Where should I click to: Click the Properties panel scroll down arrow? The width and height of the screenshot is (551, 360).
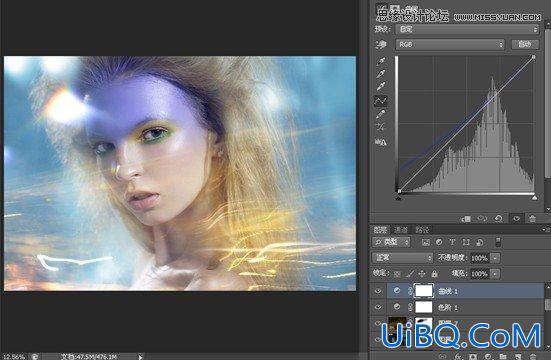[x=548, y=209]
